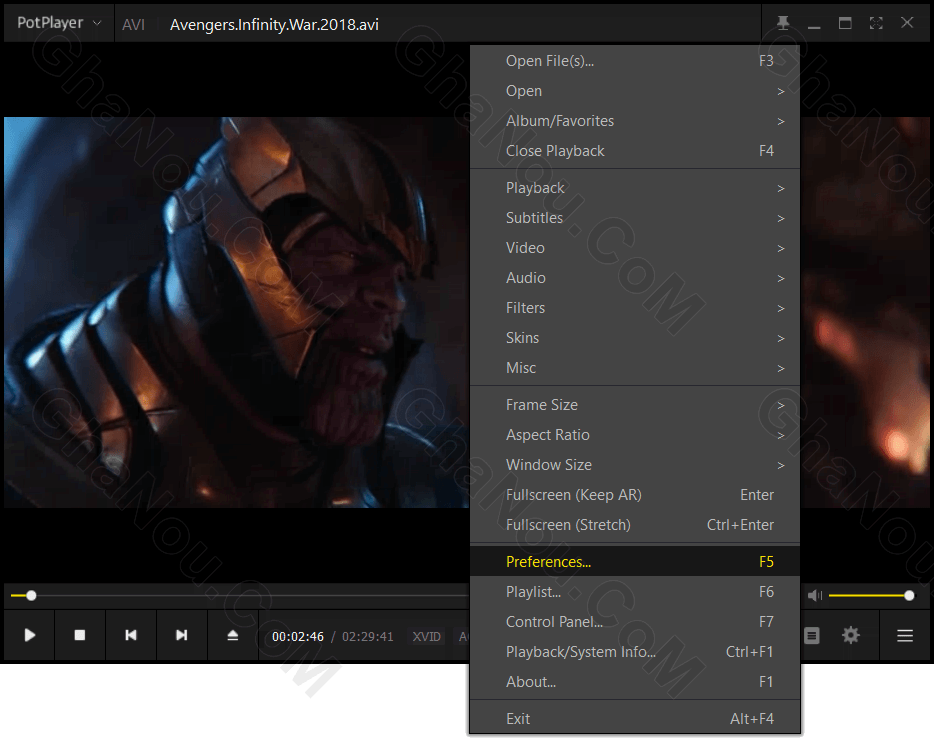Maximize the PotPlayer window
The height and width of the screenshot is (741, 934).
click(x=845, y=23)
